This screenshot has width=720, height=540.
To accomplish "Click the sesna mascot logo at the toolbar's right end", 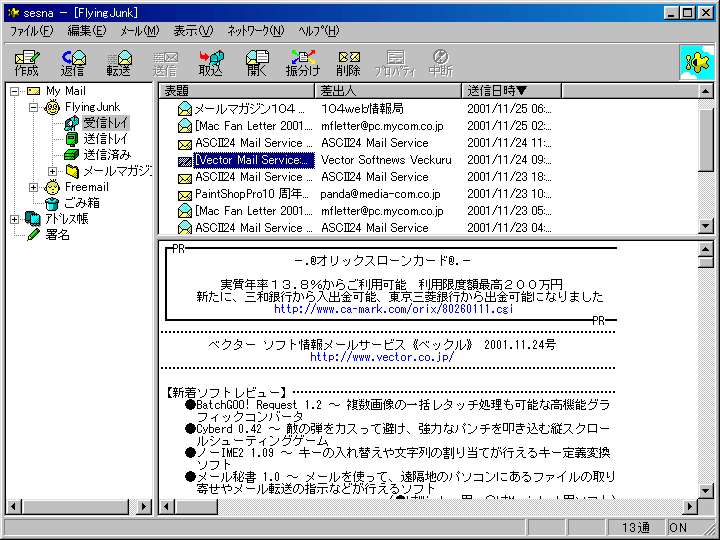I will (697, 62).
